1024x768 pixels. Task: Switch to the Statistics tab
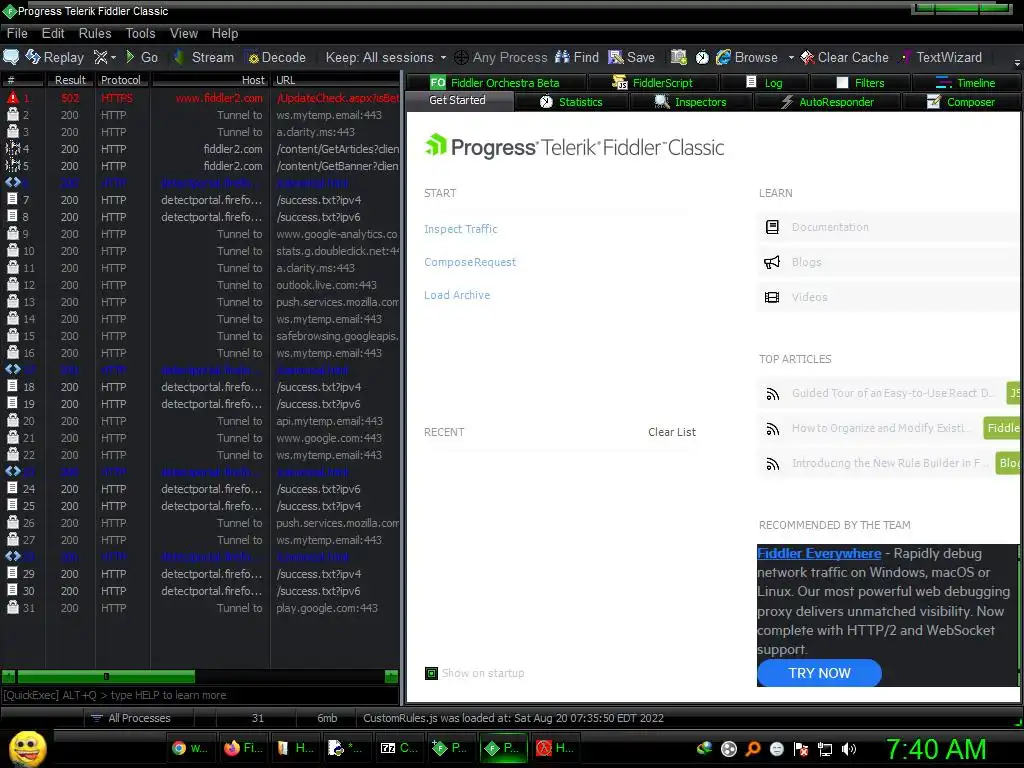pyautogui.click(x=571, y=102)
